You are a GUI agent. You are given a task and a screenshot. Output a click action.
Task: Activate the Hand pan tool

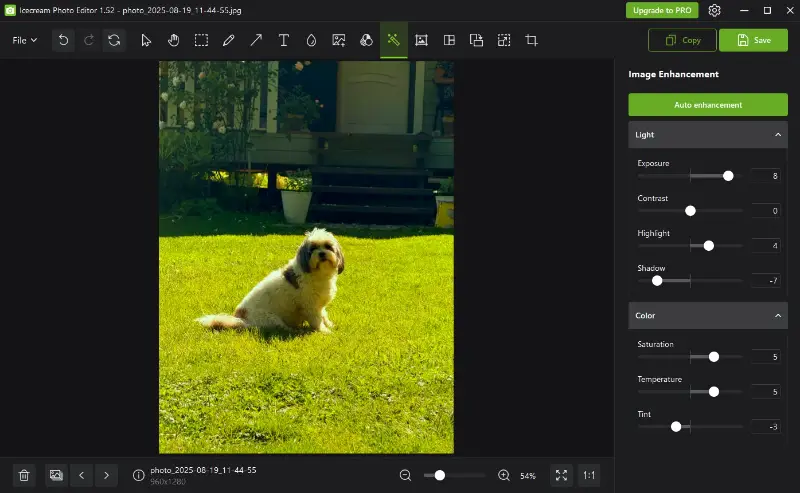click(x=173, y=40)
